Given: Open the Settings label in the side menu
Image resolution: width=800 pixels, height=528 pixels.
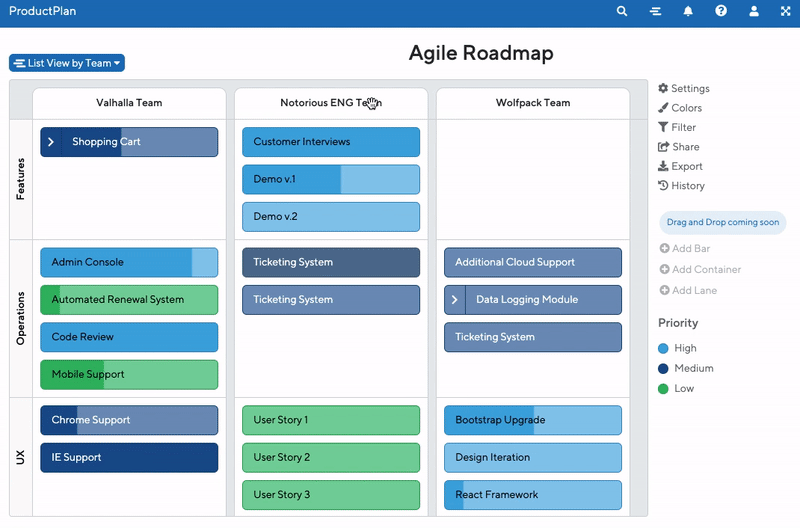Looking at the screenshot, I should coord(690,88).
